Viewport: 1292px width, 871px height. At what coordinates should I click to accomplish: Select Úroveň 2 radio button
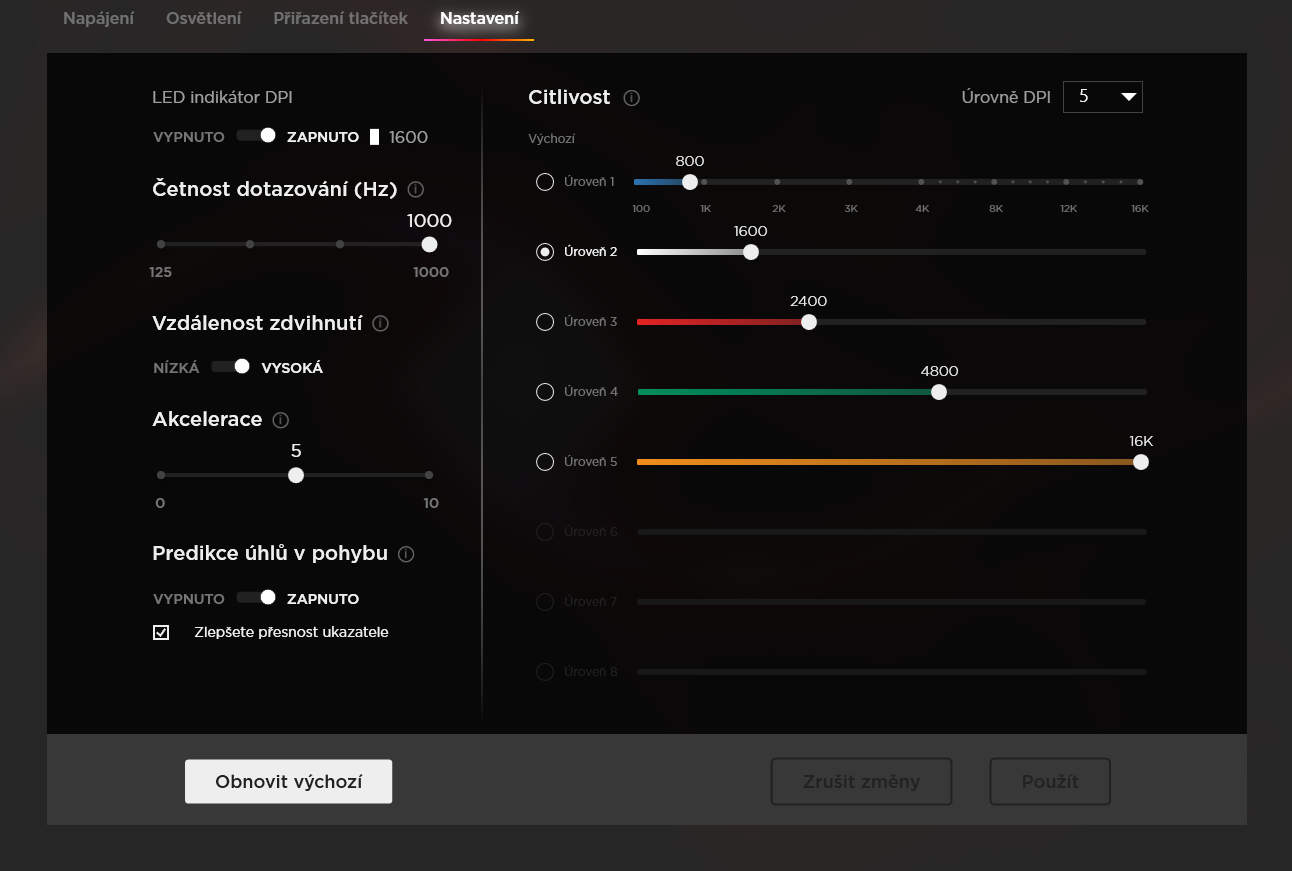coord(545,252)
